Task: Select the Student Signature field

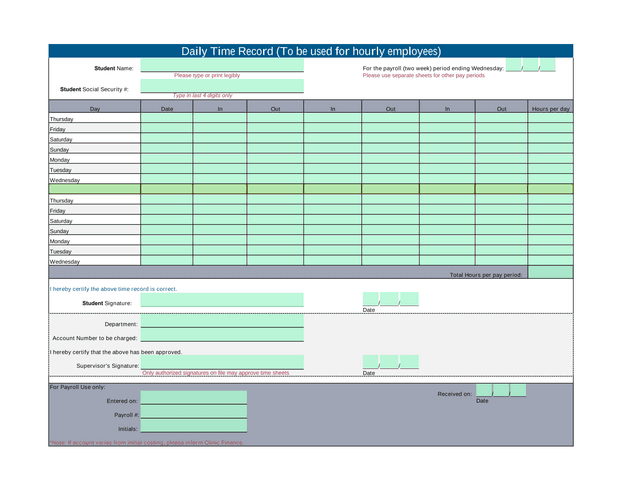Action: point(222,299)
